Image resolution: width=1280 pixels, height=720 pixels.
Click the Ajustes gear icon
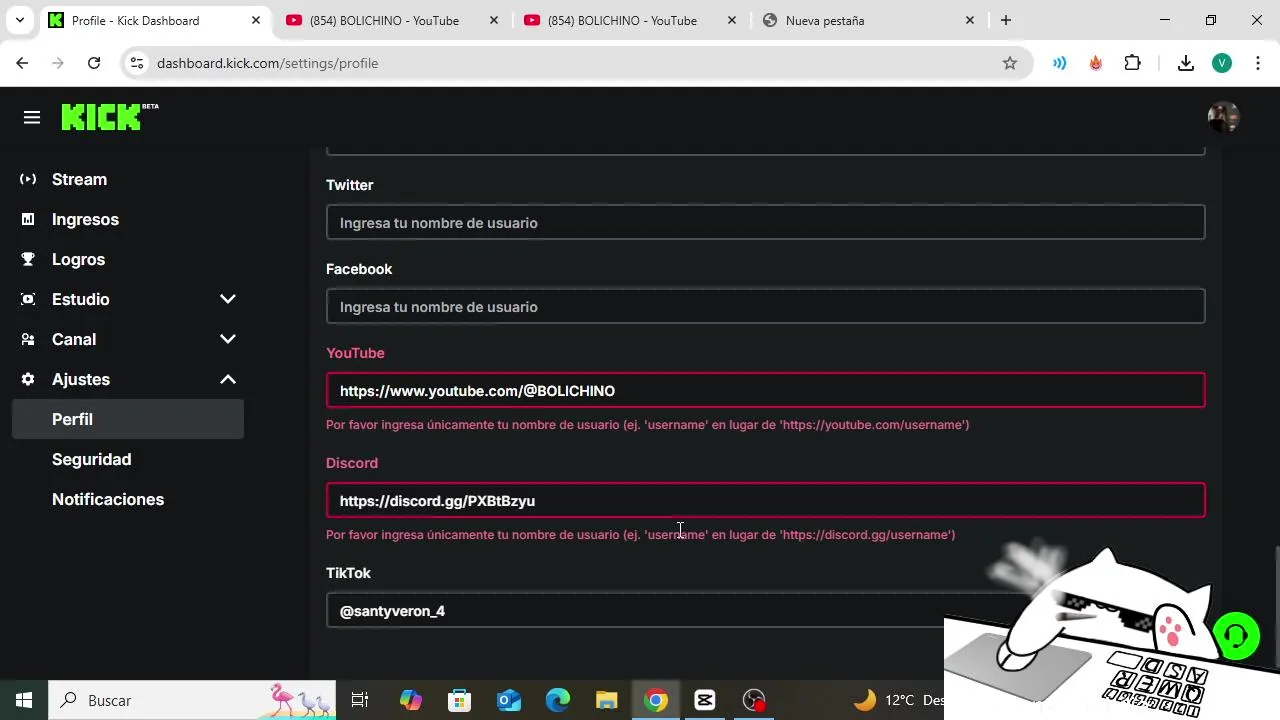point(28,379)
